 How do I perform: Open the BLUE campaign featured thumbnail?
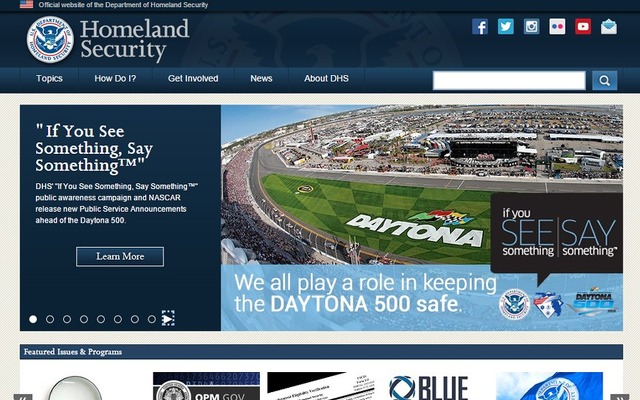(x=429, y=387)
